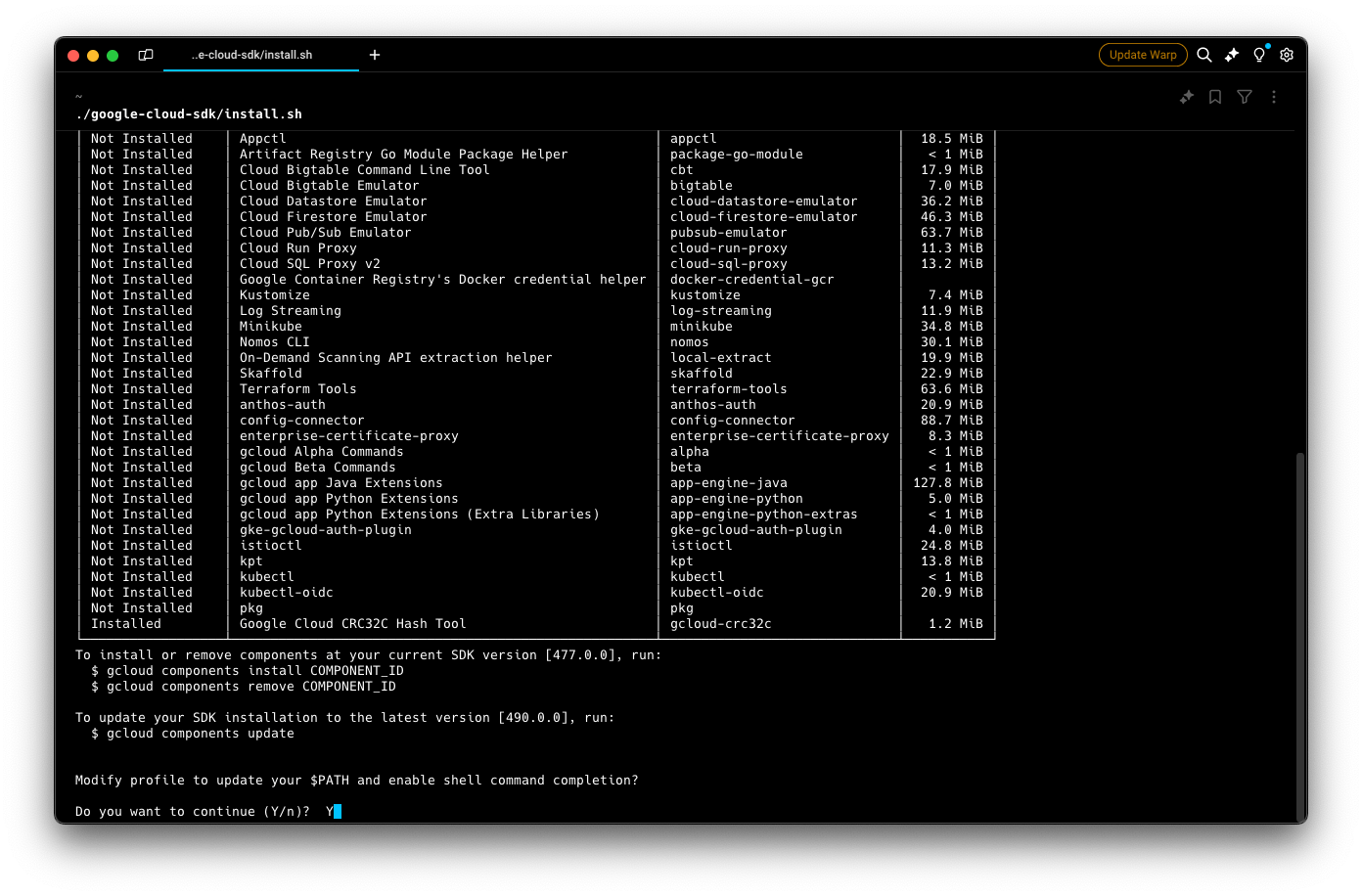Viewport: 1362px width, 896px height.
Task: Click the Update Warp button
Action: click(x=1143, y=55)
